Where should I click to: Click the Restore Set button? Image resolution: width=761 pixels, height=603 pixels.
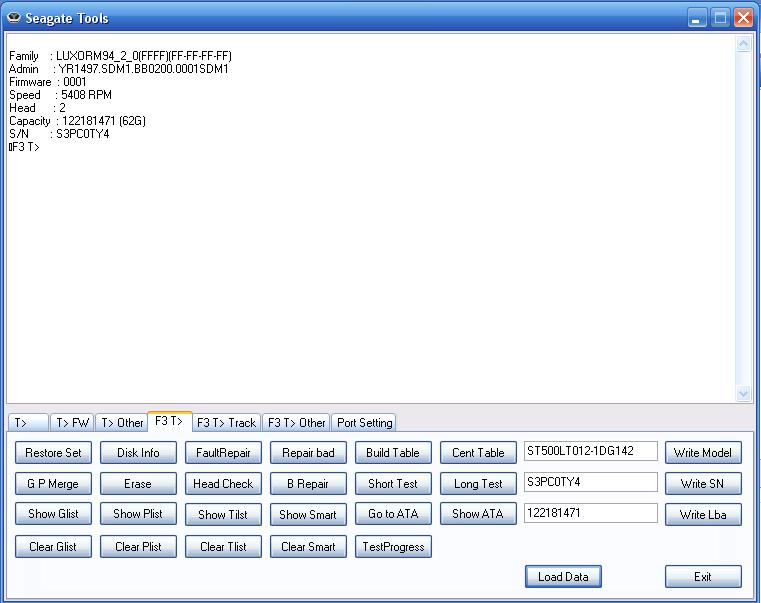pos(53,452)
